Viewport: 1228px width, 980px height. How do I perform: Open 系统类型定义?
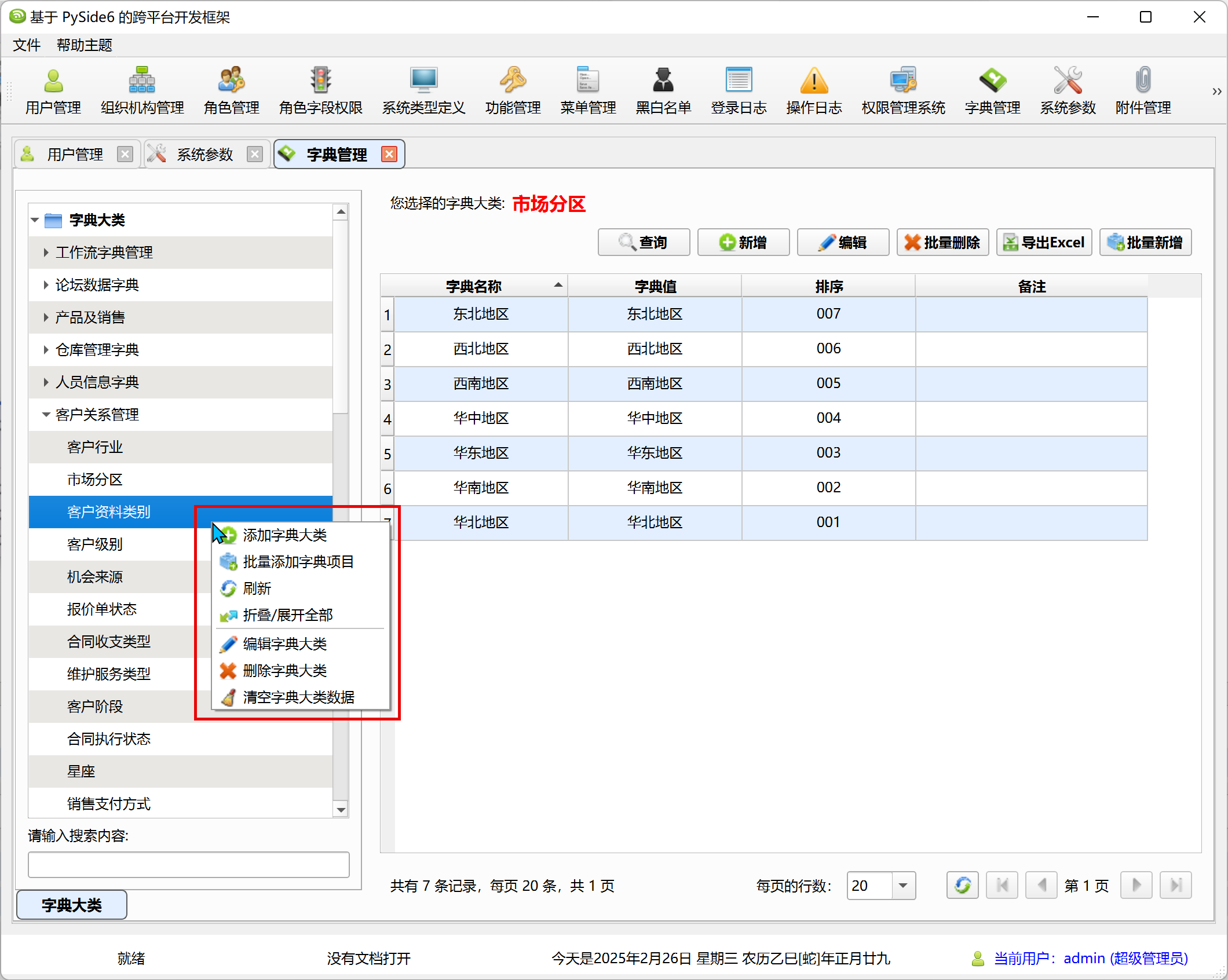click(423, 90)
